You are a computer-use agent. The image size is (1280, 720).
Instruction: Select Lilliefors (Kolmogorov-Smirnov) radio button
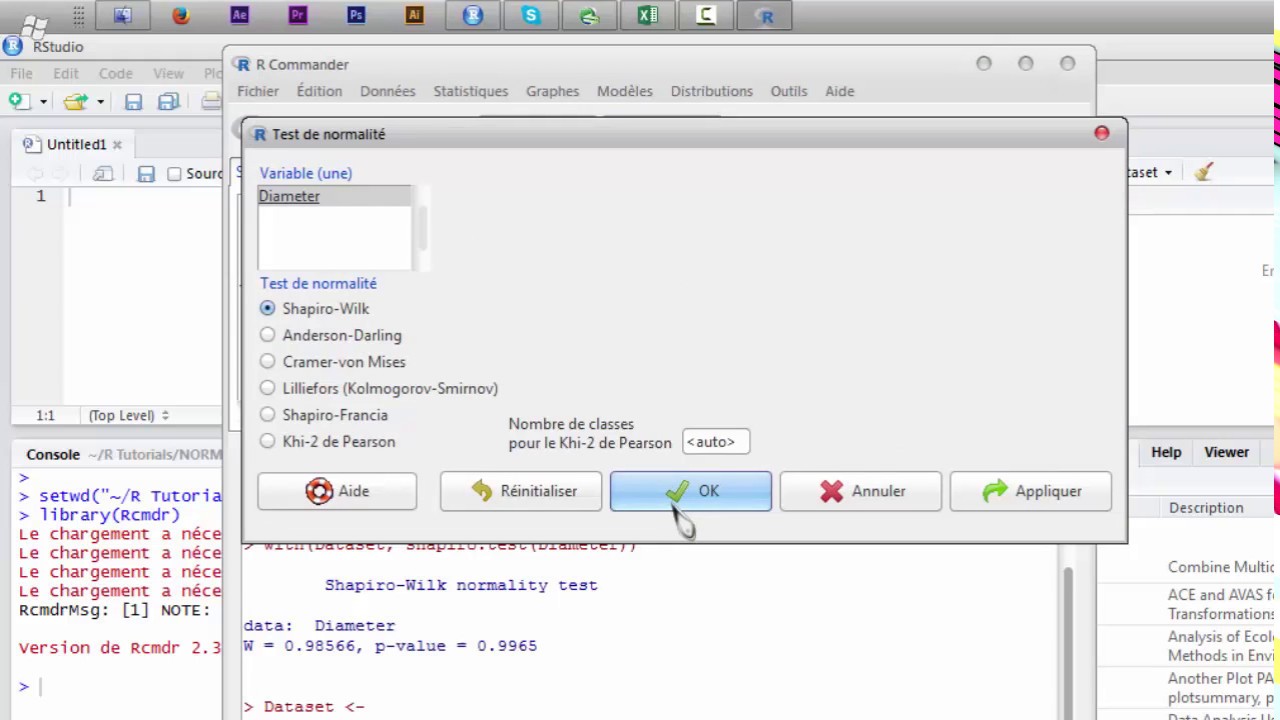click(267, 388)
